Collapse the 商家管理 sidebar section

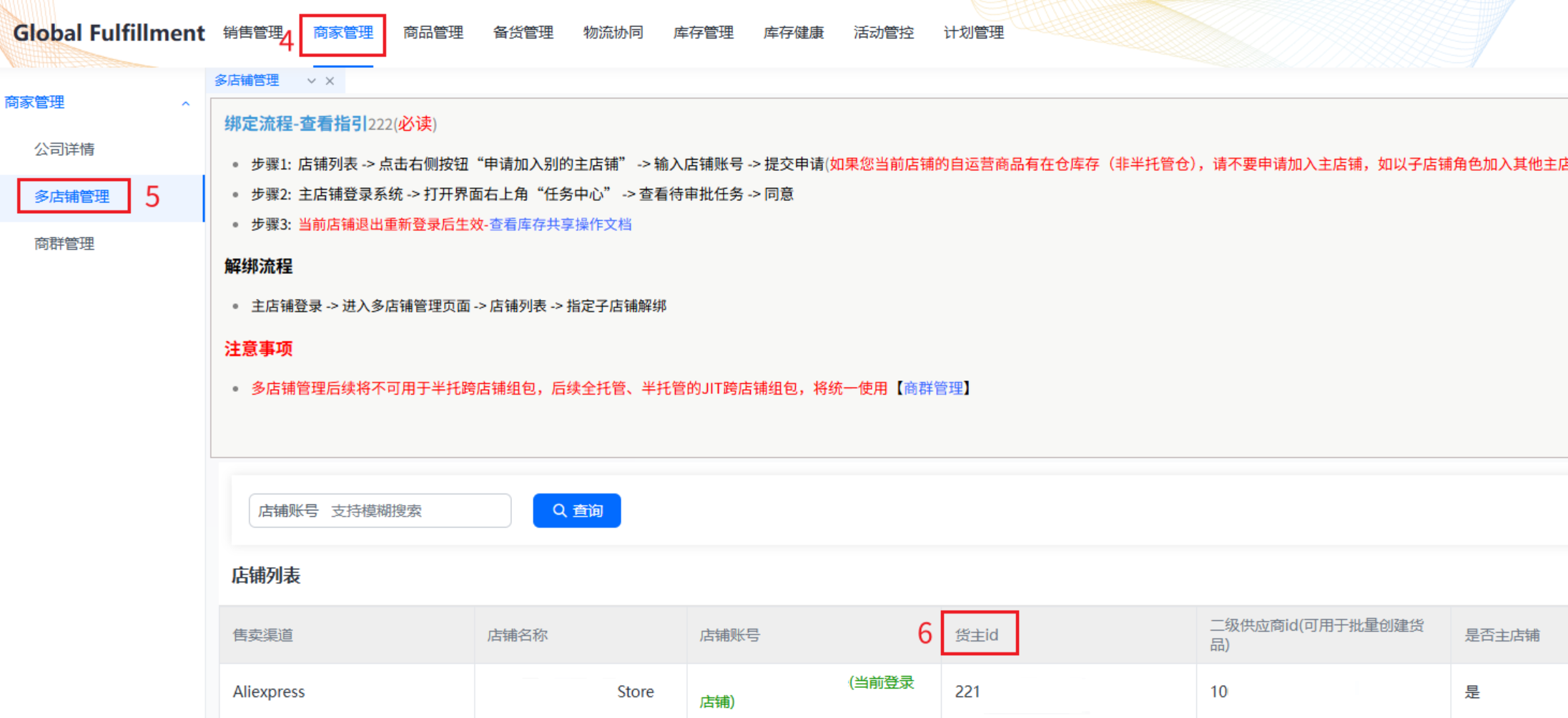coord(185,103)
